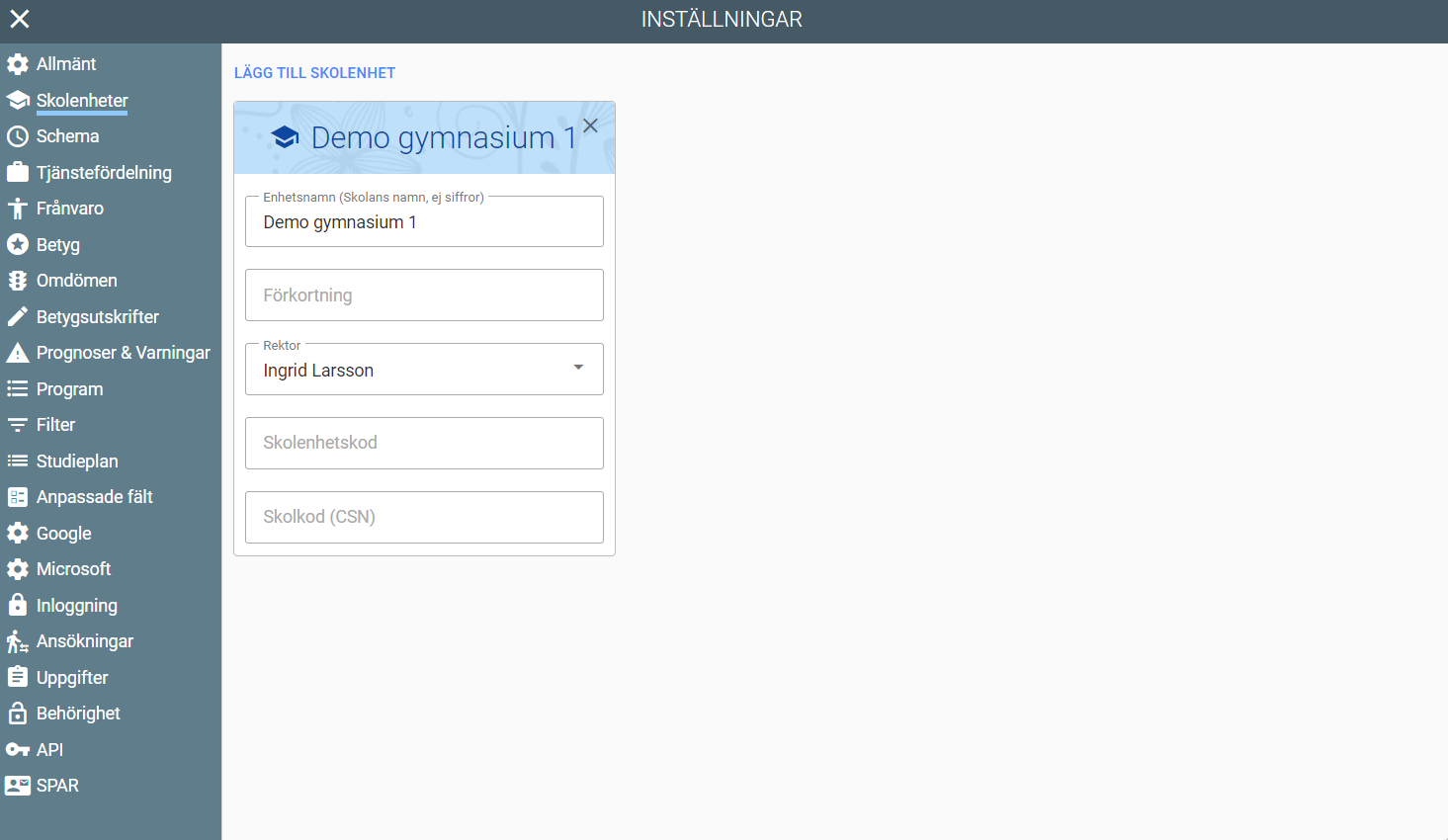1448x840 pixels.
Task: Click the Skolenhetskod input field
Action: (x=424, y=443)
